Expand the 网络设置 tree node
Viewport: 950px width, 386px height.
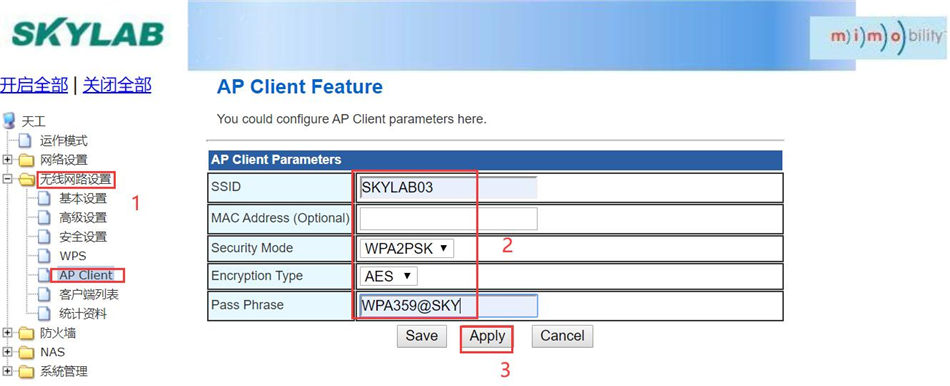7,160
